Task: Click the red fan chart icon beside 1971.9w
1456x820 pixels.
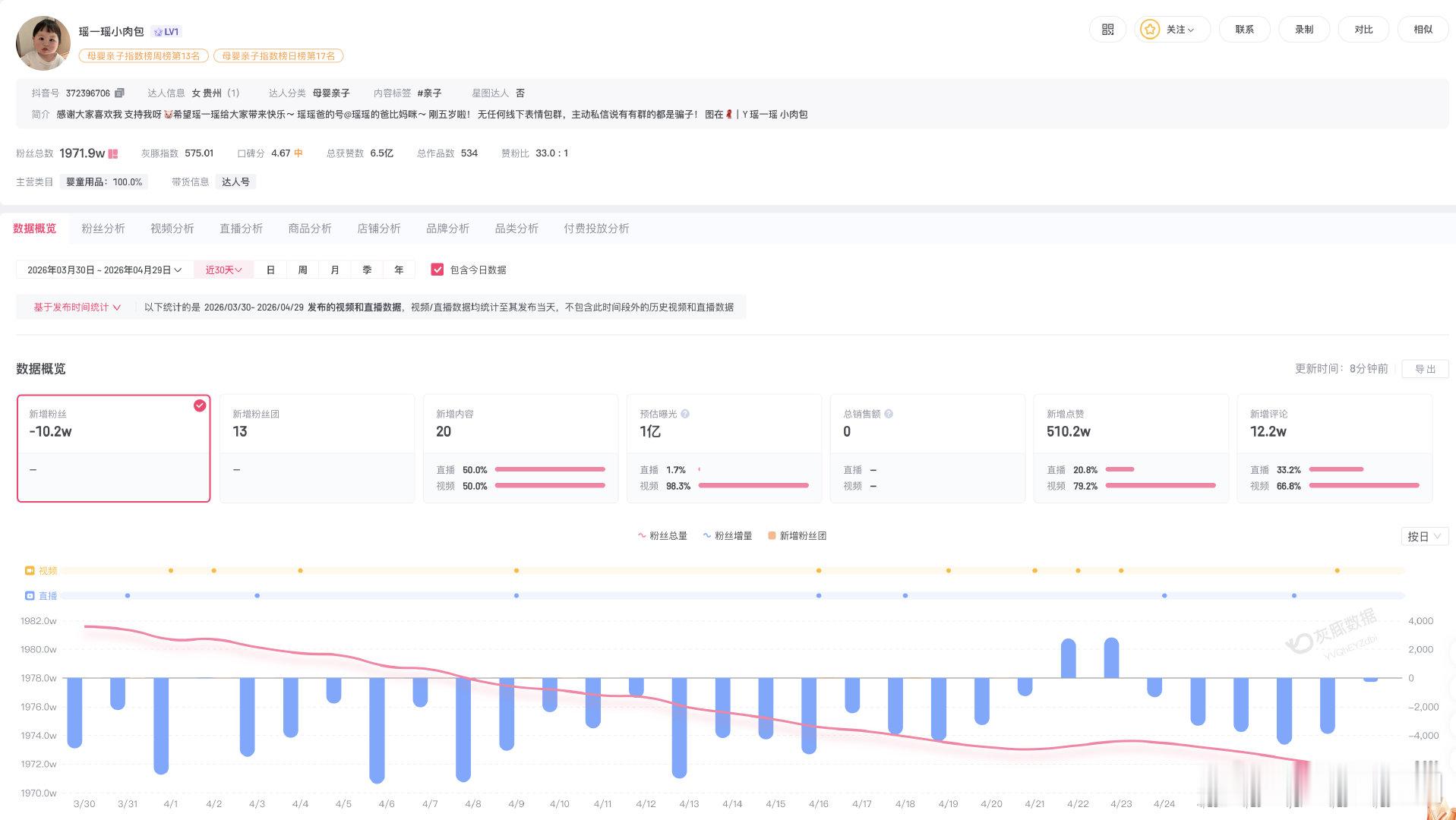Action: coord(113,153)
